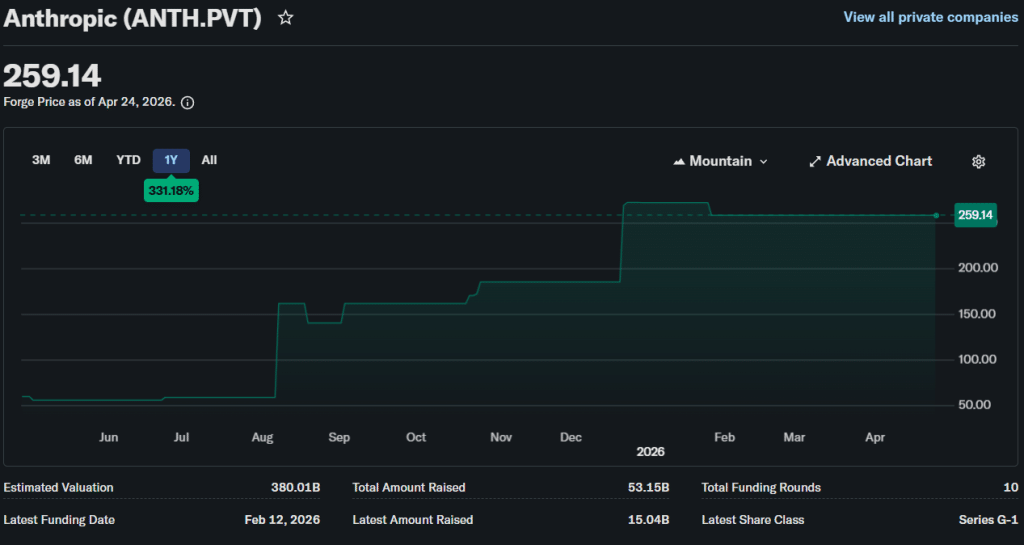Click the 150.00 axis label
The image size is (1024, 545).
(977, 314)
